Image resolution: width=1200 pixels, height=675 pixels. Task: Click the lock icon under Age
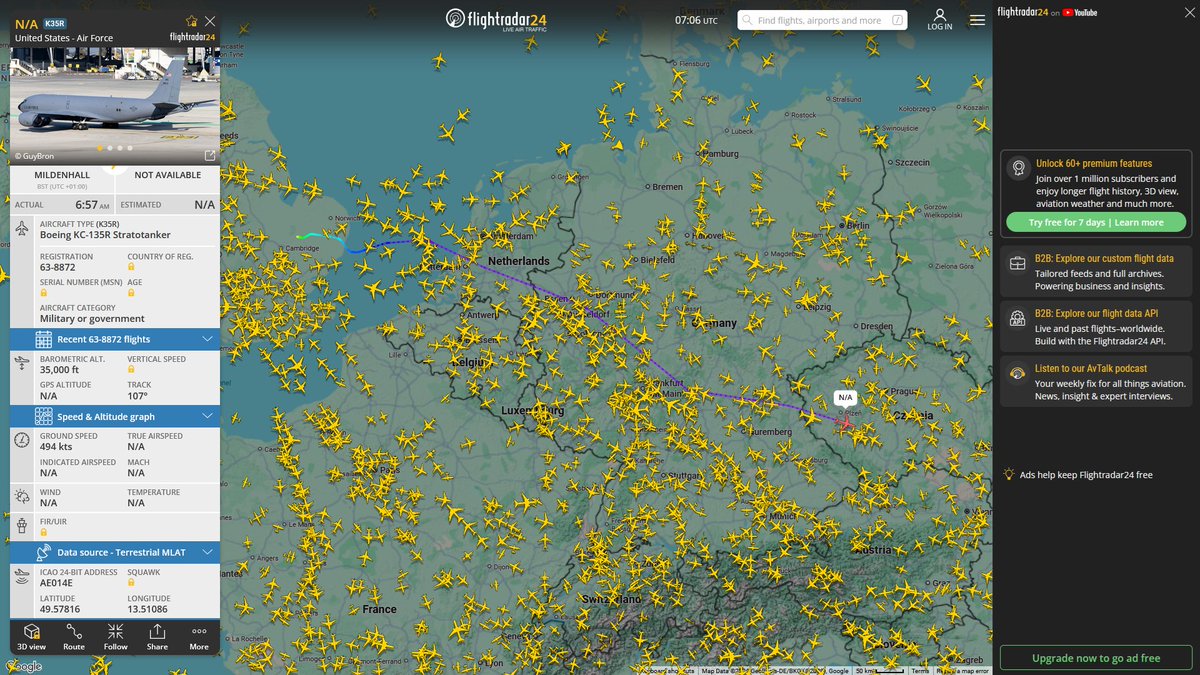[x=131, y=294]
